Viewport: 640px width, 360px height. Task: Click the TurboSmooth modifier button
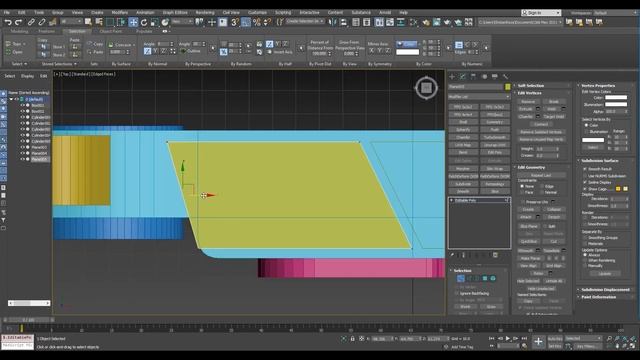coord(495,137)
